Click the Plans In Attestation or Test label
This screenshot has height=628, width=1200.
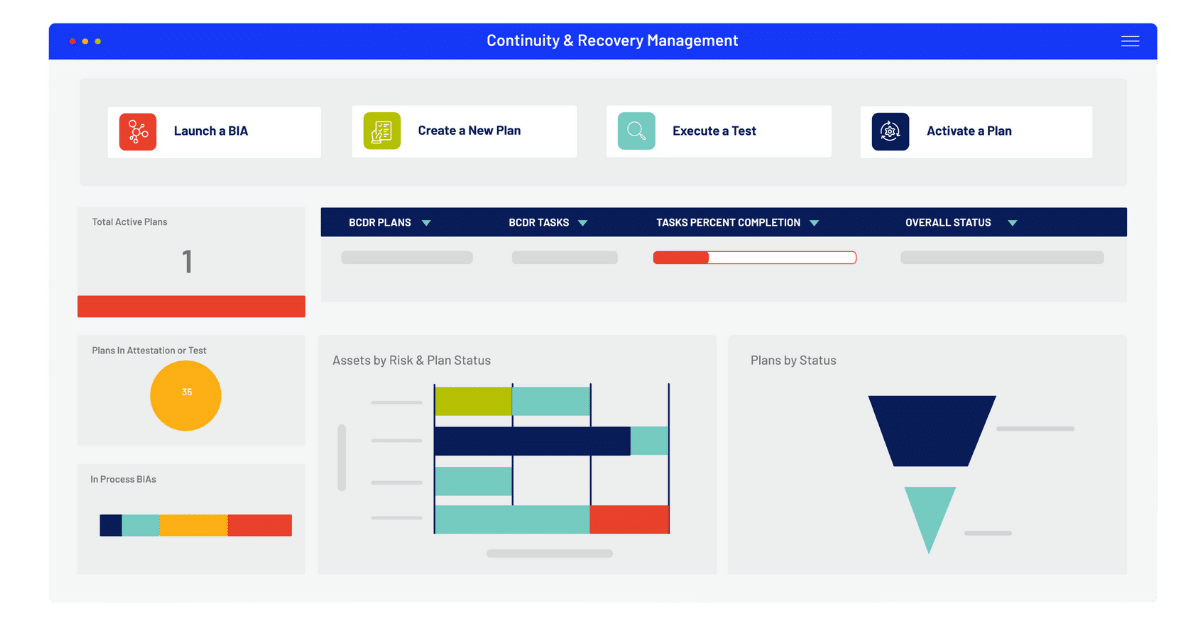pos(149,351)
